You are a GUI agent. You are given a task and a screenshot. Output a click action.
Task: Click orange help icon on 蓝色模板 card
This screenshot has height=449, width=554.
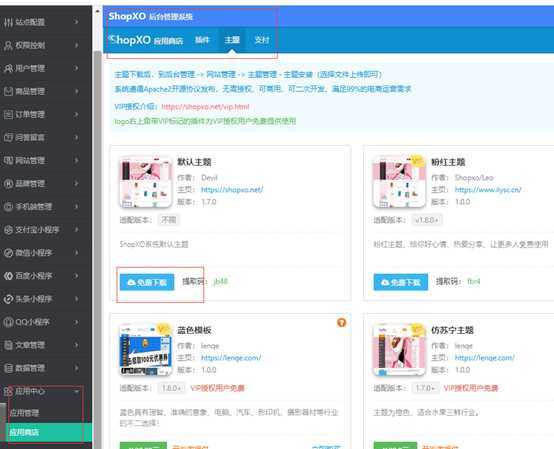[x=341, y=322]
